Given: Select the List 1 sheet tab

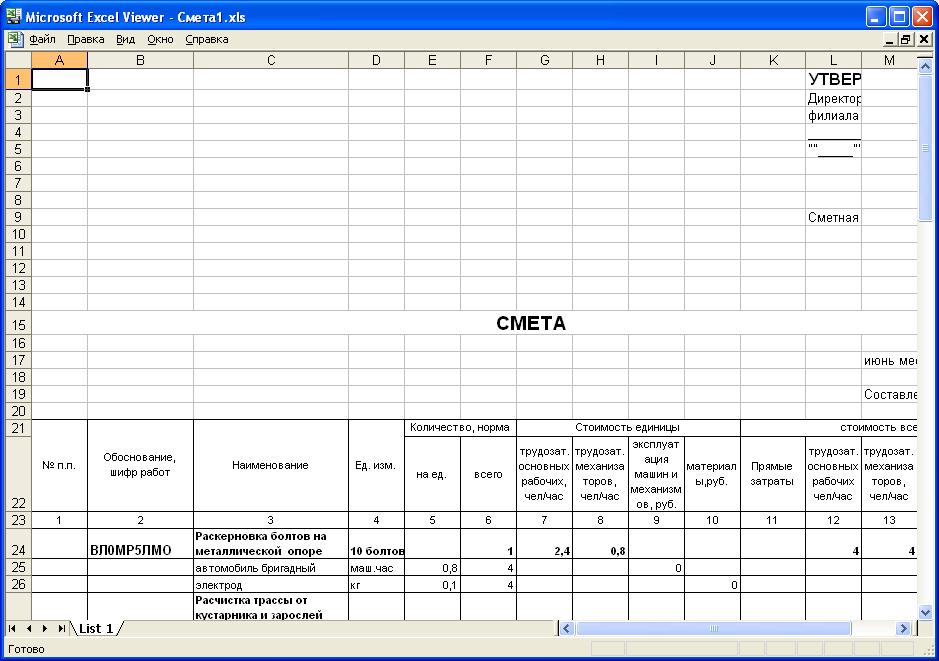Looking at the screenshot, I should click(96, 628).
